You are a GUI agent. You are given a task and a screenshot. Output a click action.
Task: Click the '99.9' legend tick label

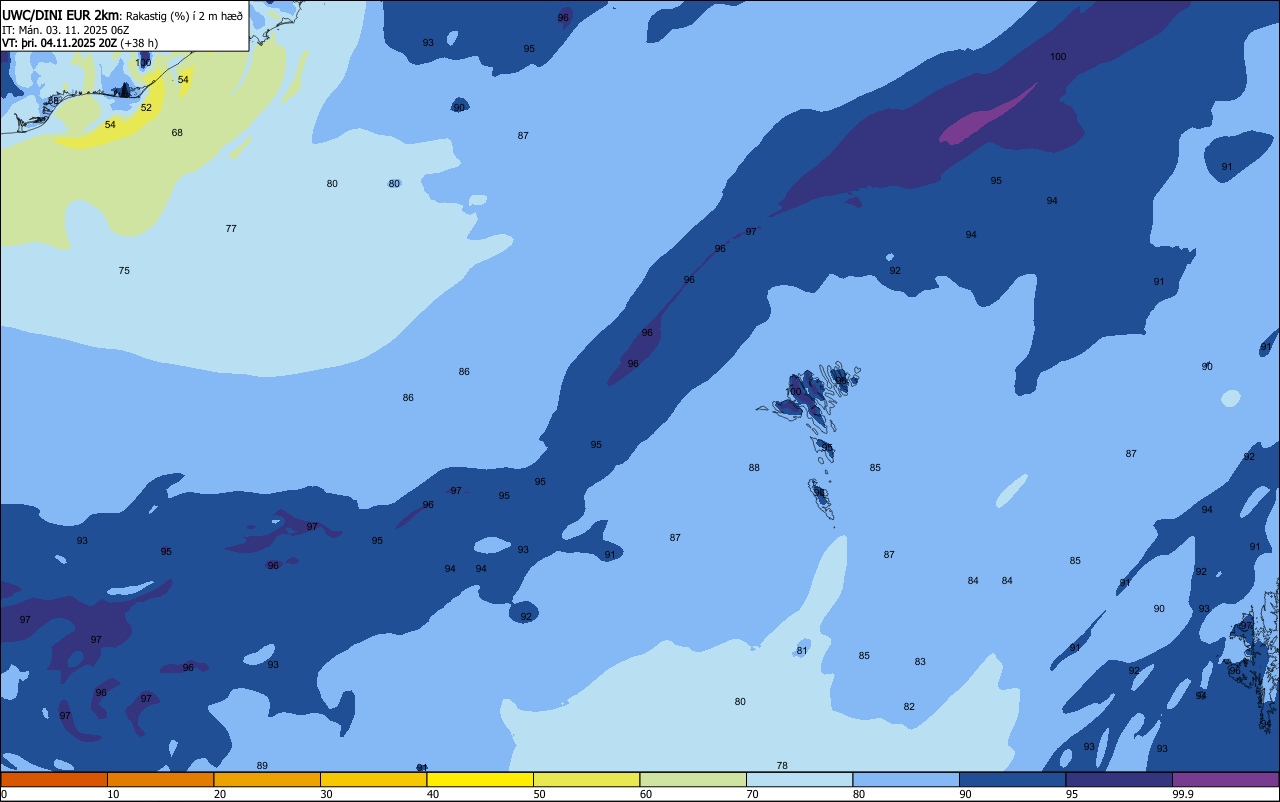(x=1183, y=794)
